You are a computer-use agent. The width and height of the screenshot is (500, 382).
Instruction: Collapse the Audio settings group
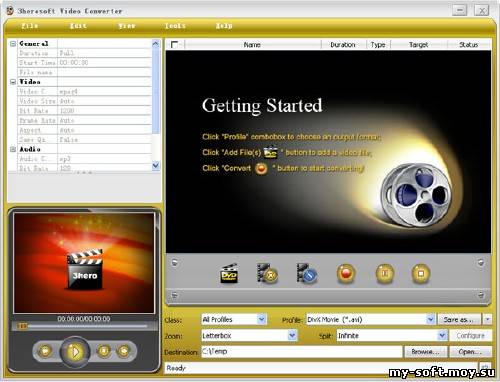(x=13, y=149)
